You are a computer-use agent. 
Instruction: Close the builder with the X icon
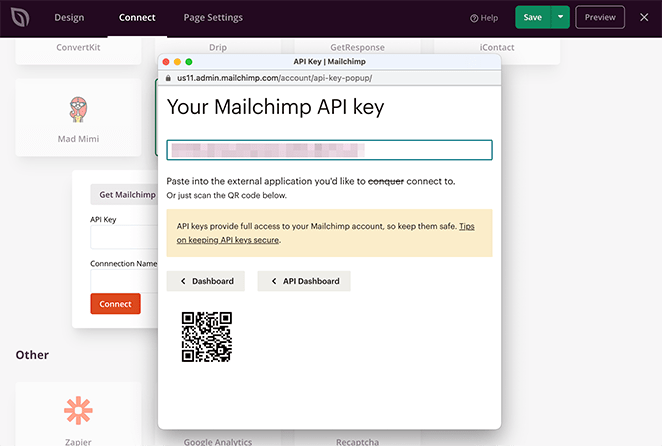(644, 17)
